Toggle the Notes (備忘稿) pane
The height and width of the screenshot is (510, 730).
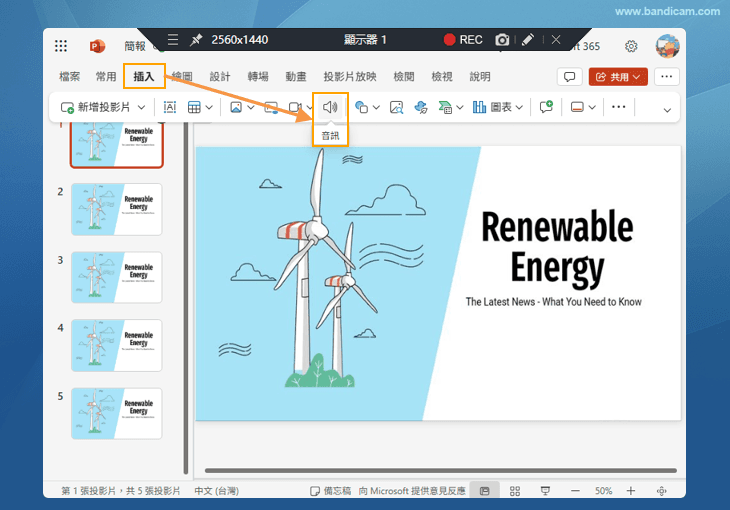[x=330, y=491]
